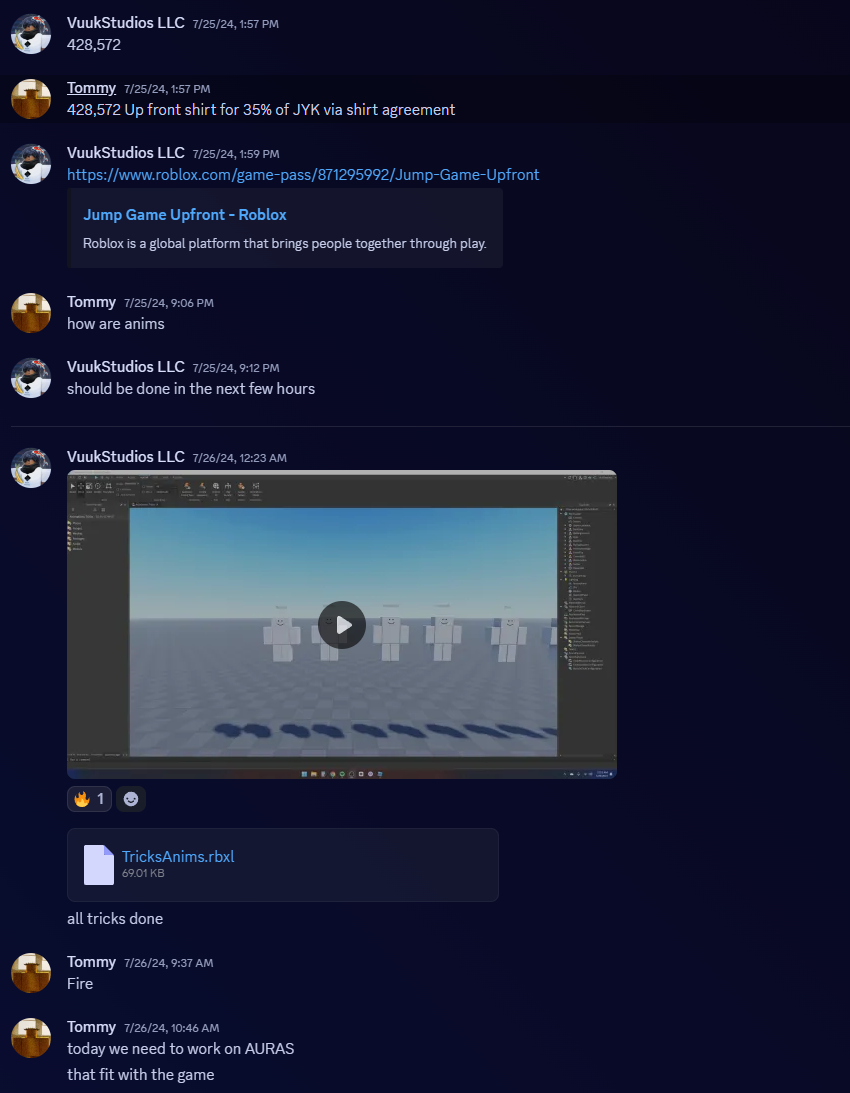Select the 'all tricks done' message

click(115, 919)
